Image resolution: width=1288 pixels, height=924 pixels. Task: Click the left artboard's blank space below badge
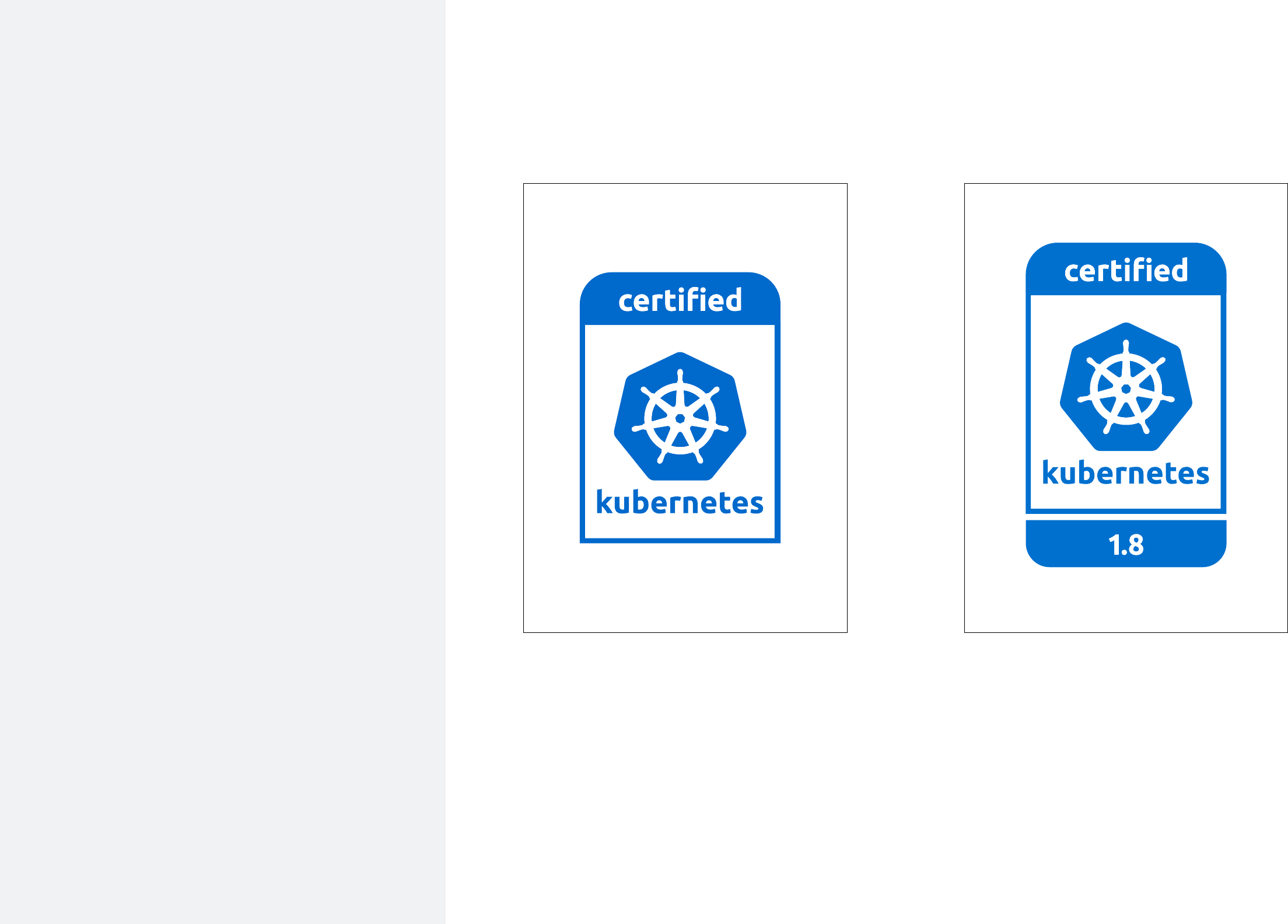pos(685,589)
